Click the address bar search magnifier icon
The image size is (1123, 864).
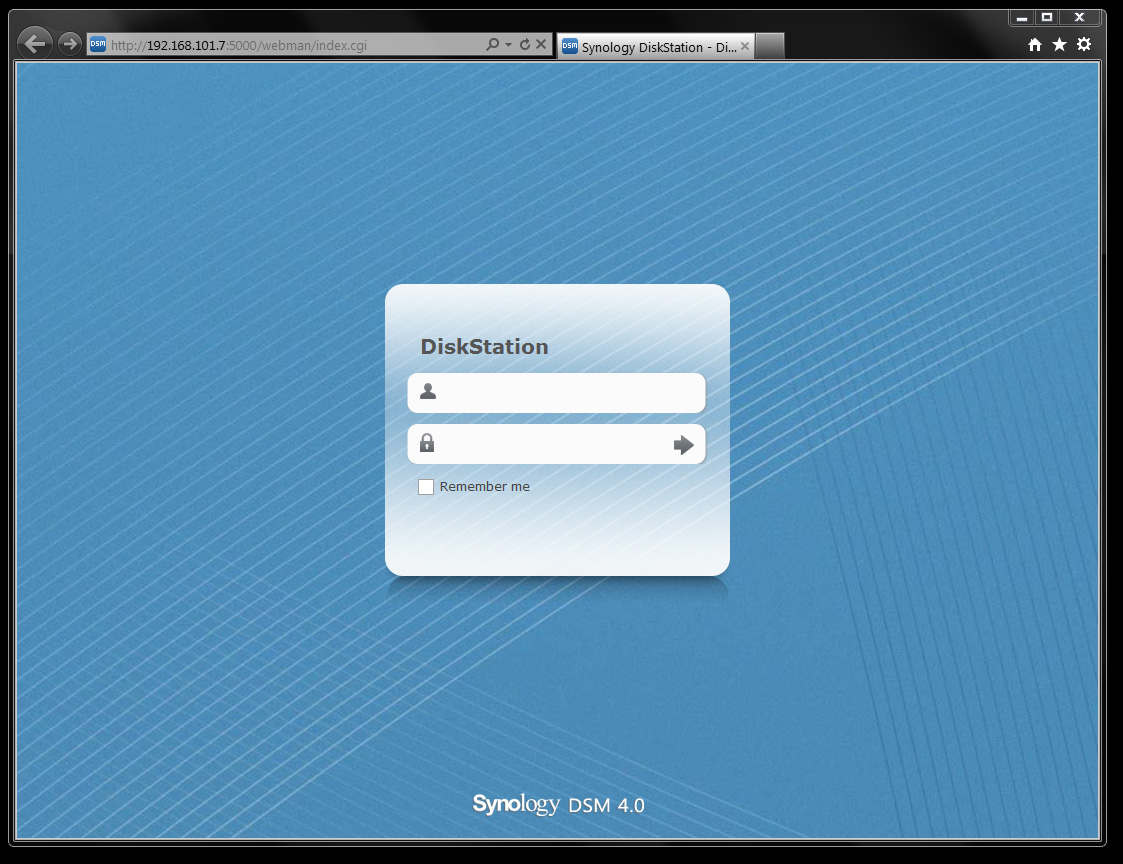(x=492, y=44)
